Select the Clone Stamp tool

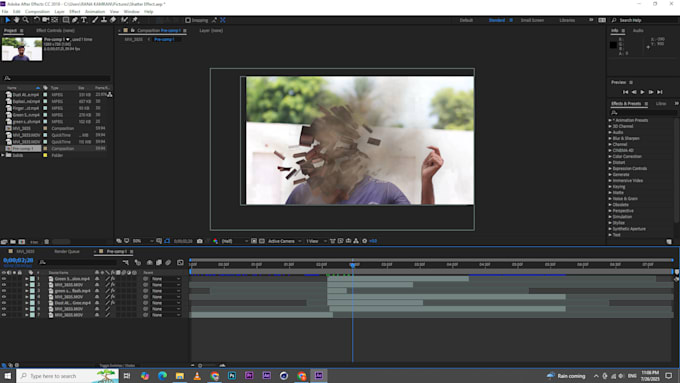pos(104,20)
